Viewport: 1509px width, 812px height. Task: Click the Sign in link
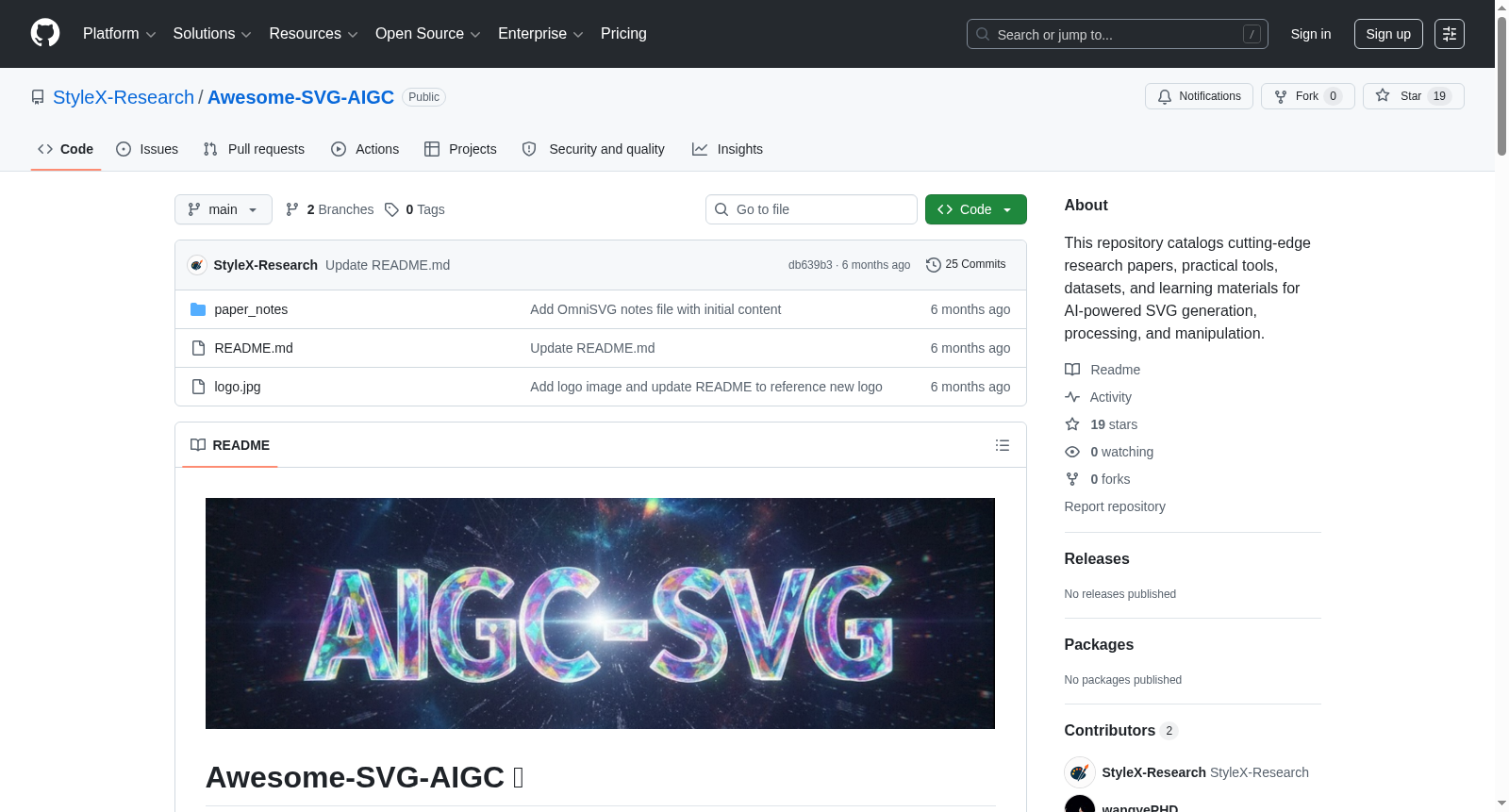(x=1311, y=34)
